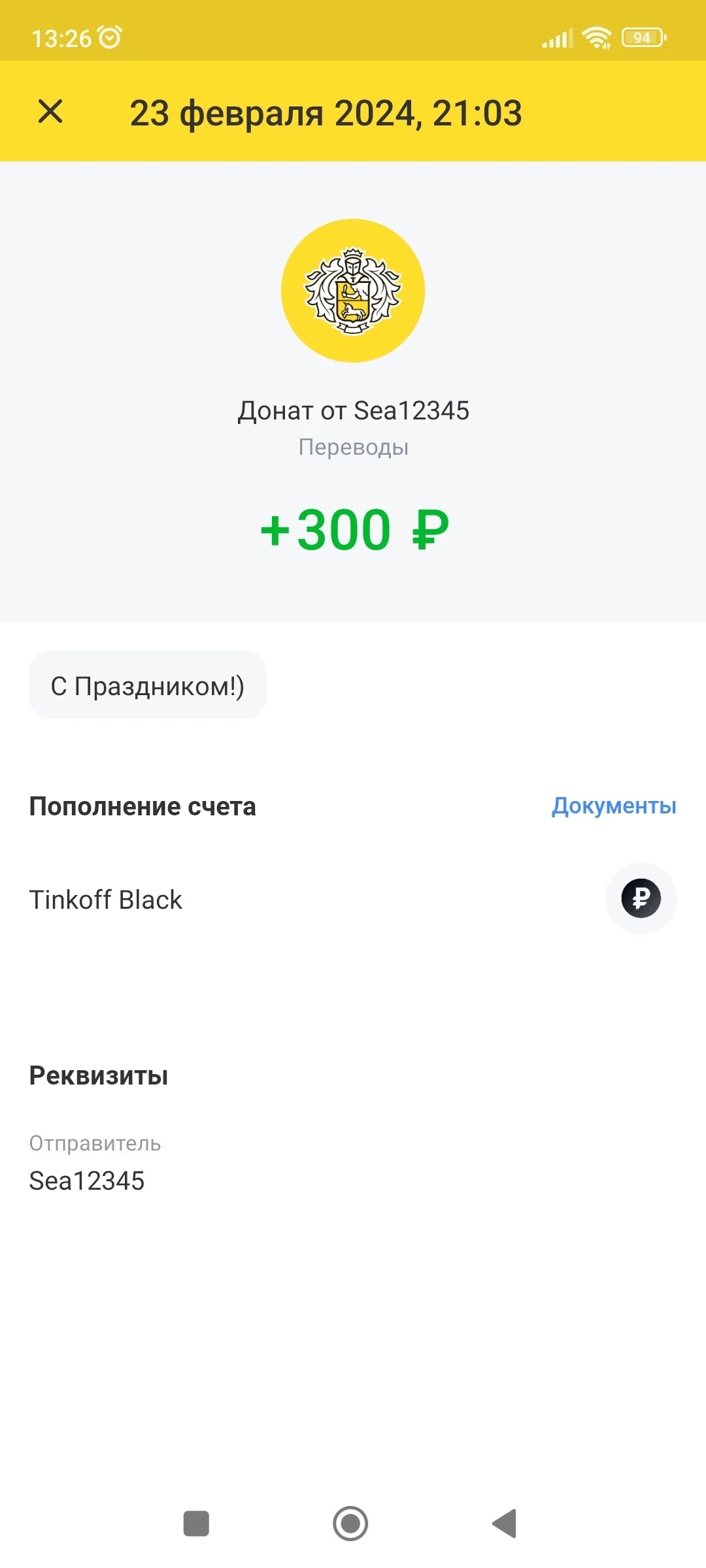Tap the С Праздником! message bubble
Viewport: 706px width, 1568px height.
tap(148, 685)
